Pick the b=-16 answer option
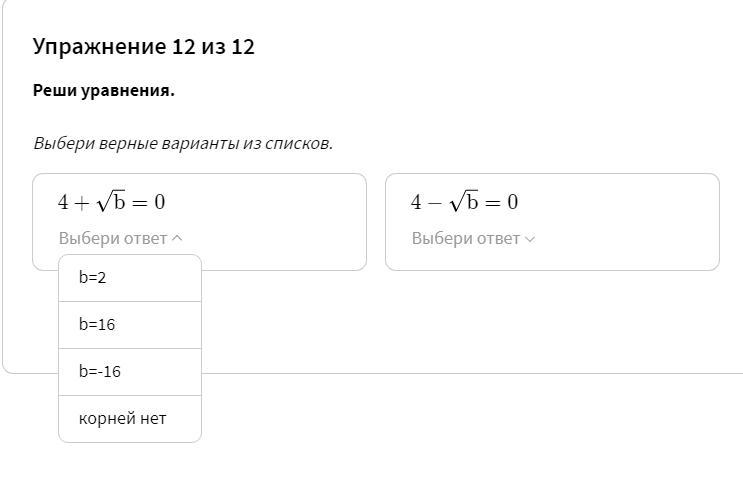743x484 pixels. point(130,372)
